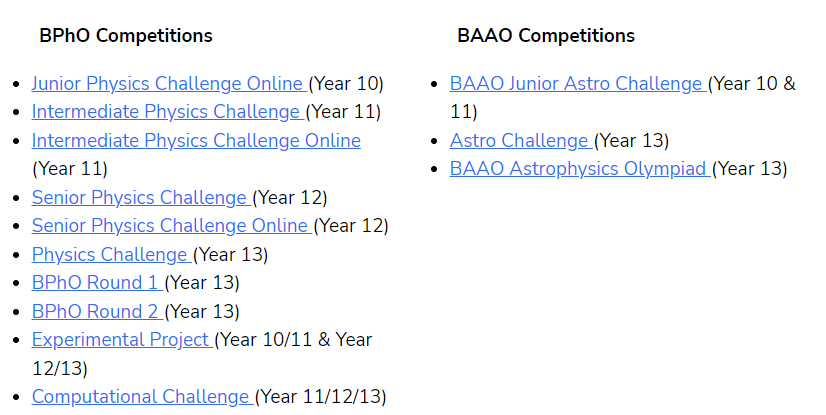Open the BPhO Round 1 link
The image size is (826, 415).
tap(96, 283)
